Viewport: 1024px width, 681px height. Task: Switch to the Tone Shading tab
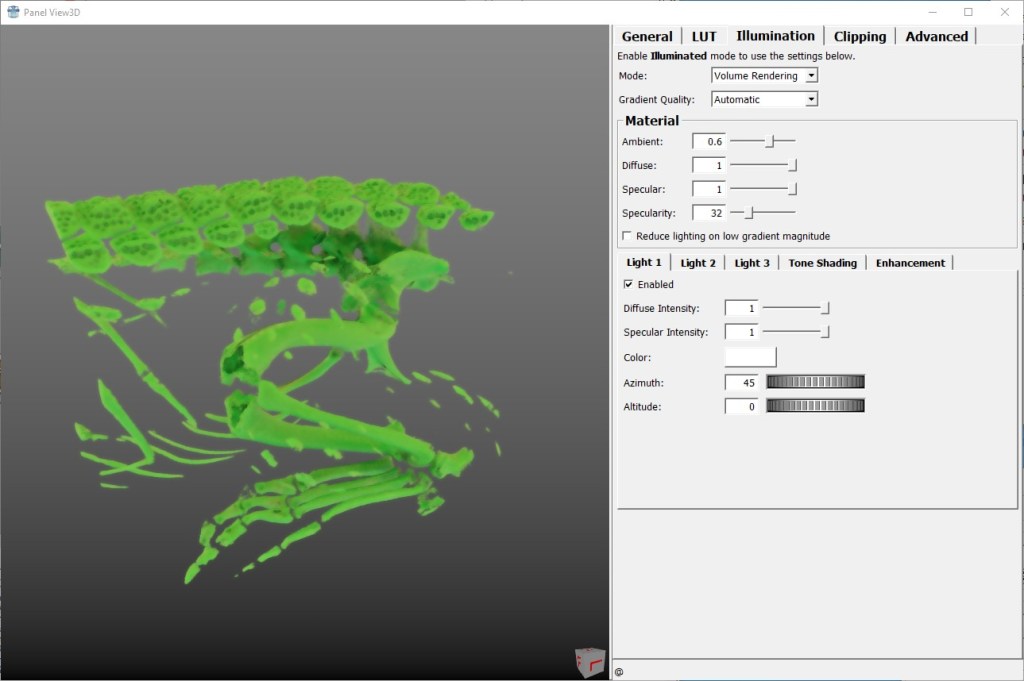point(822,263)
